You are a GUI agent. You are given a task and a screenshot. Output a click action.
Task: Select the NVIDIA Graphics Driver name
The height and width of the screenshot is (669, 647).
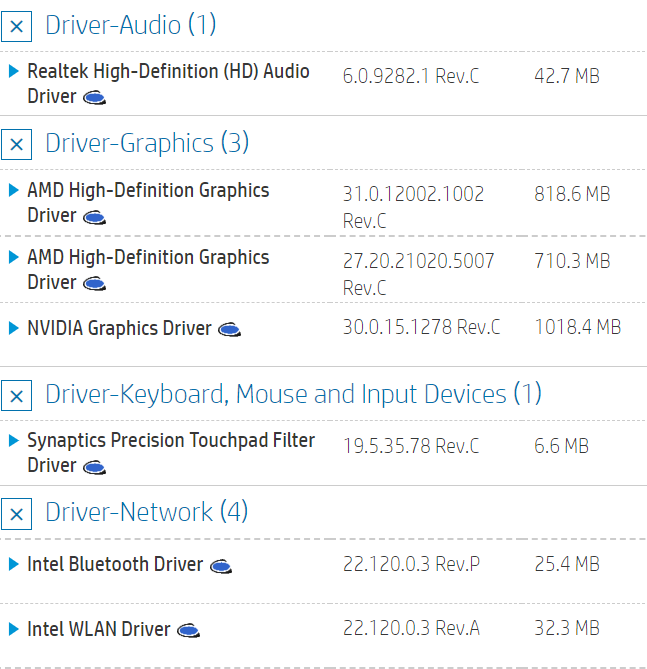(x=119, y=328)
